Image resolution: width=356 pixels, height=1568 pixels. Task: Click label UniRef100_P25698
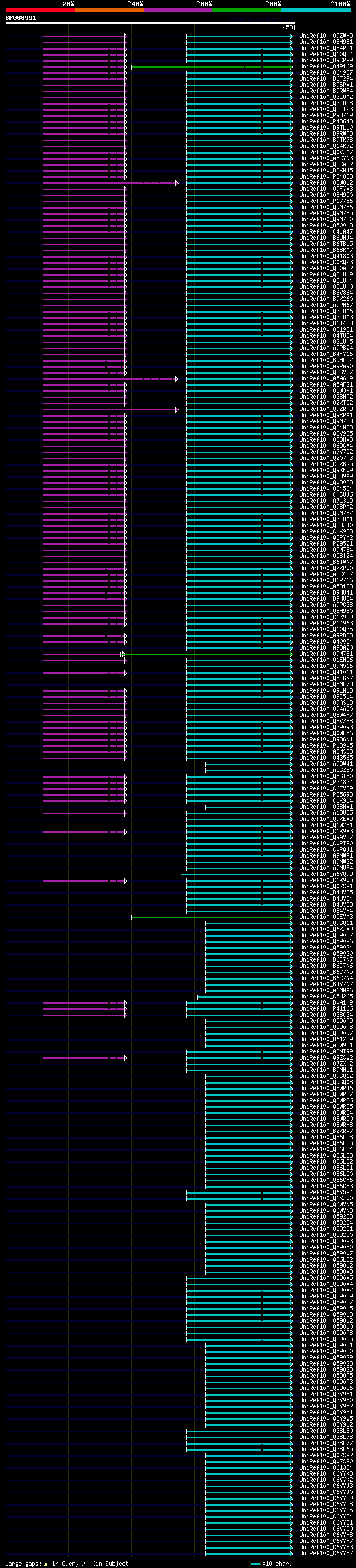point(326,794)
